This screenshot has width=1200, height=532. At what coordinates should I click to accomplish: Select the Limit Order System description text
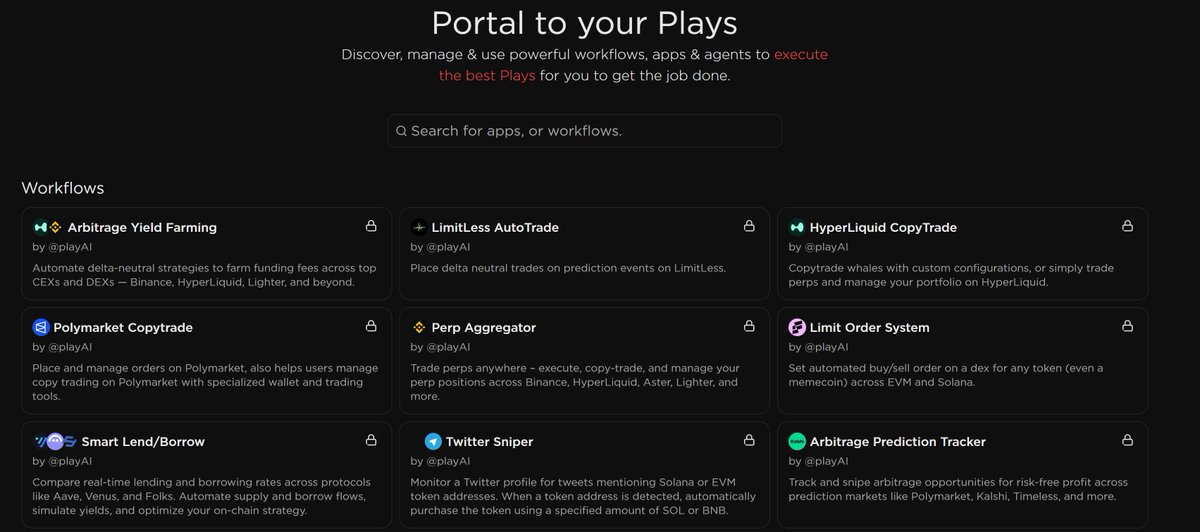coord(945,374)
